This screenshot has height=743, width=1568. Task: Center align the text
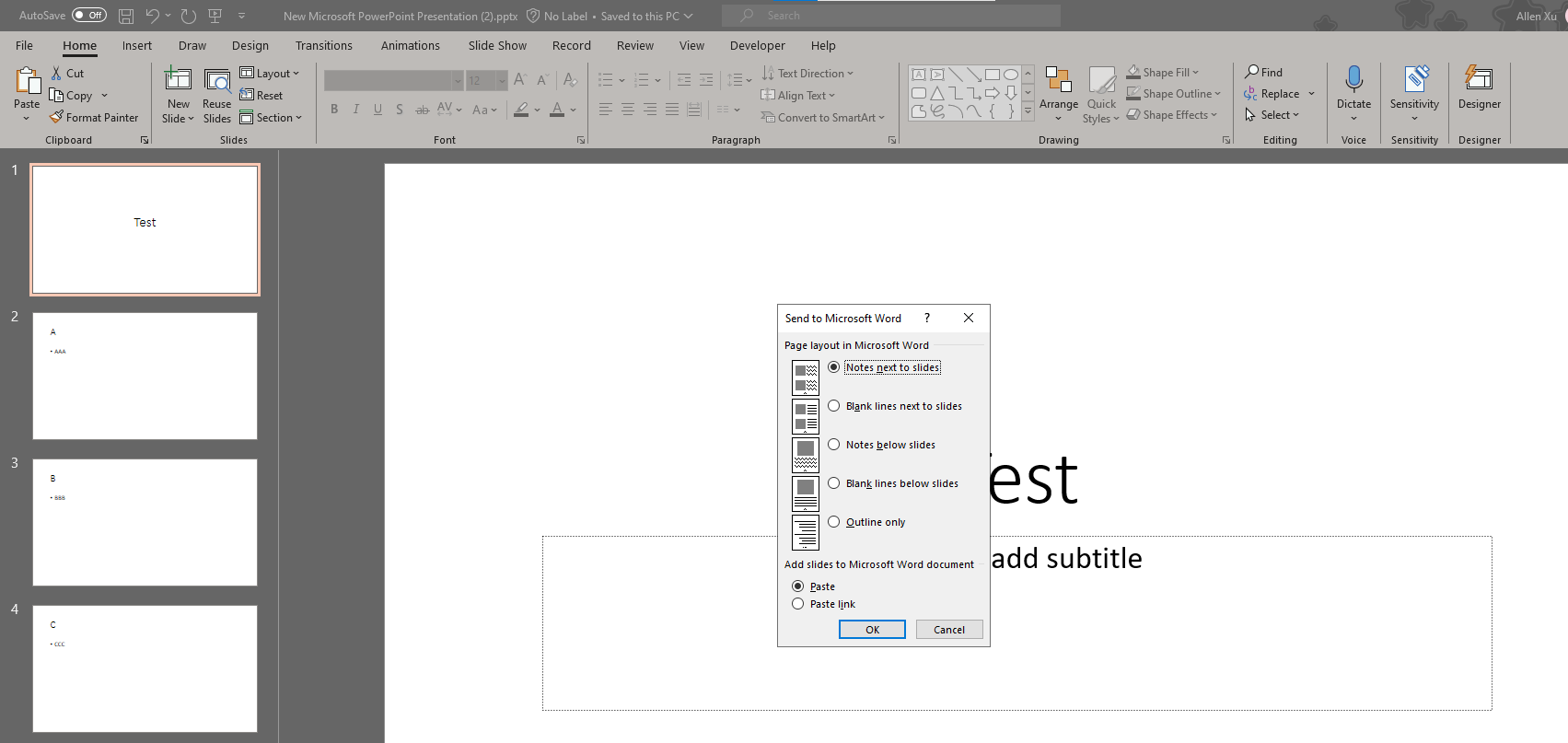[628, 110]
